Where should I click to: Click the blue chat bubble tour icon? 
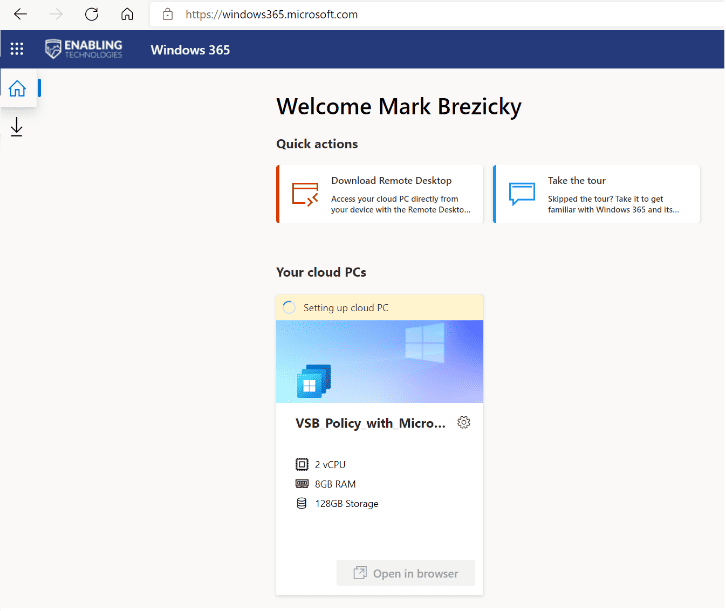(522, 193)
